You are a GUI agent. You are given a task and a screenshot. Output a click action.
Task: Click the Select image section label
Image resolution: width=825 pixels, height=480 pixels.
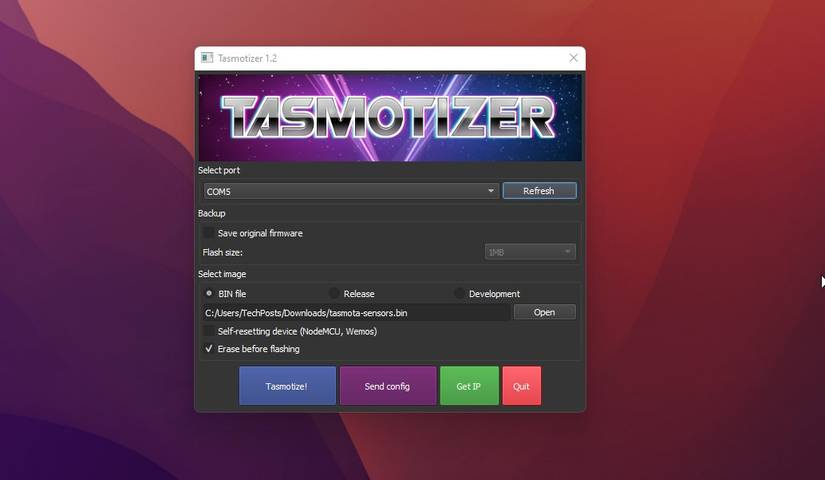pos(222,274)
